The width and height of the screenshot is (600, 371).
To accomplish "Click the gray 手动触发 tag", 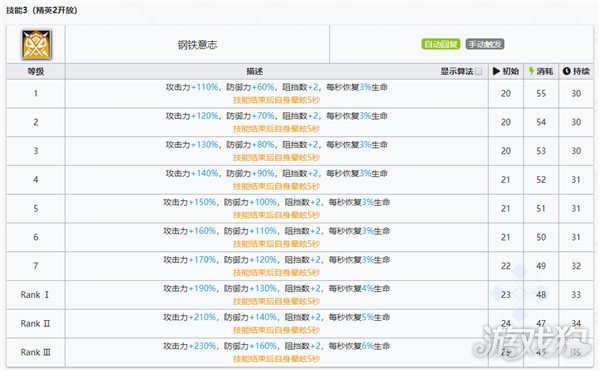I will 485,44.
